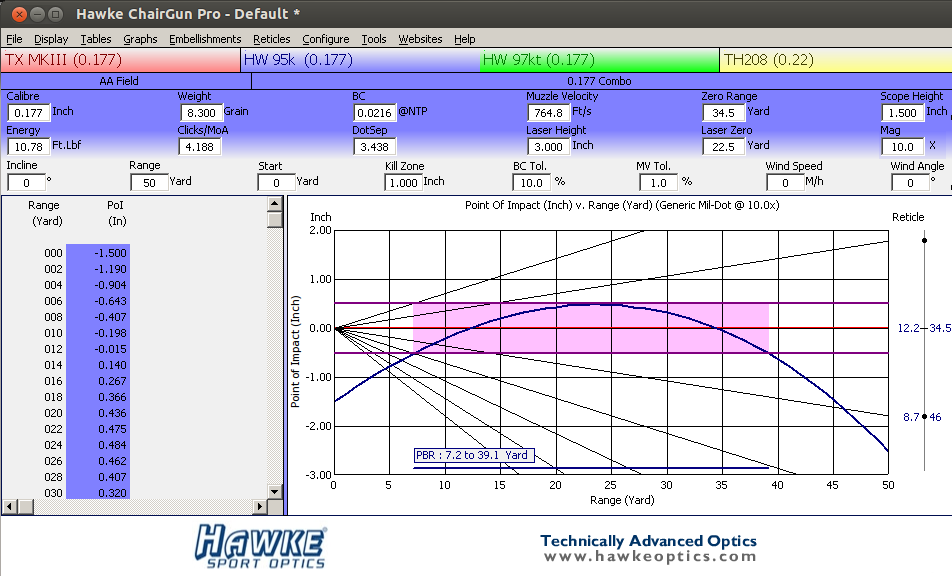Click the table's scroll down arrow
Viewport: 952px width, 576px height.
tap(274, 492)
